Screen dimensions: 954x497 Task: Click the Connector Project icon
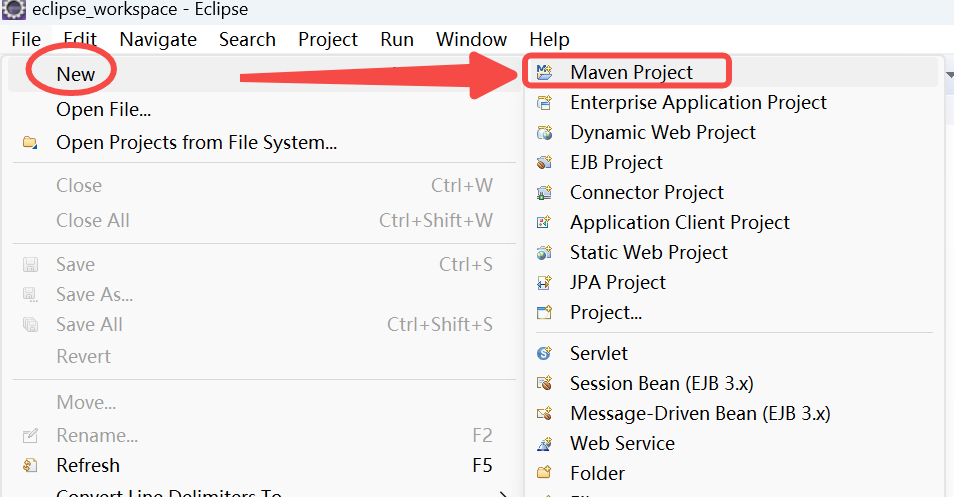(x=545, y=192)
